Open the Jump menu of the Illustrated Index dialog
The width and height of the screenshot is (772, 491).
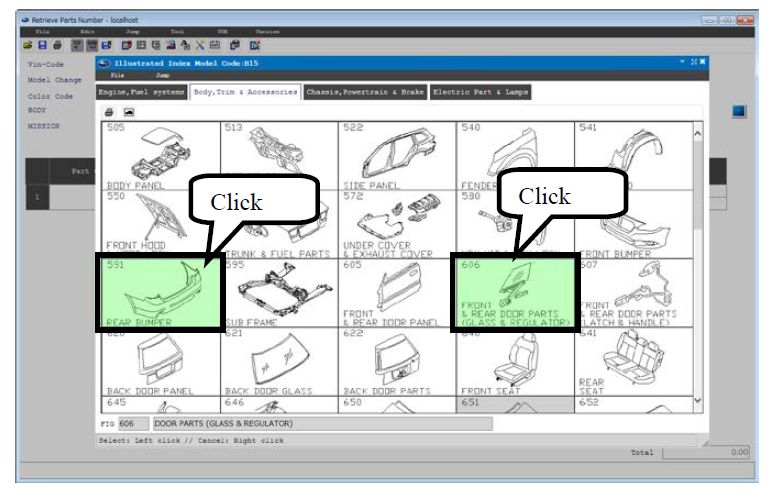point(162,75)
